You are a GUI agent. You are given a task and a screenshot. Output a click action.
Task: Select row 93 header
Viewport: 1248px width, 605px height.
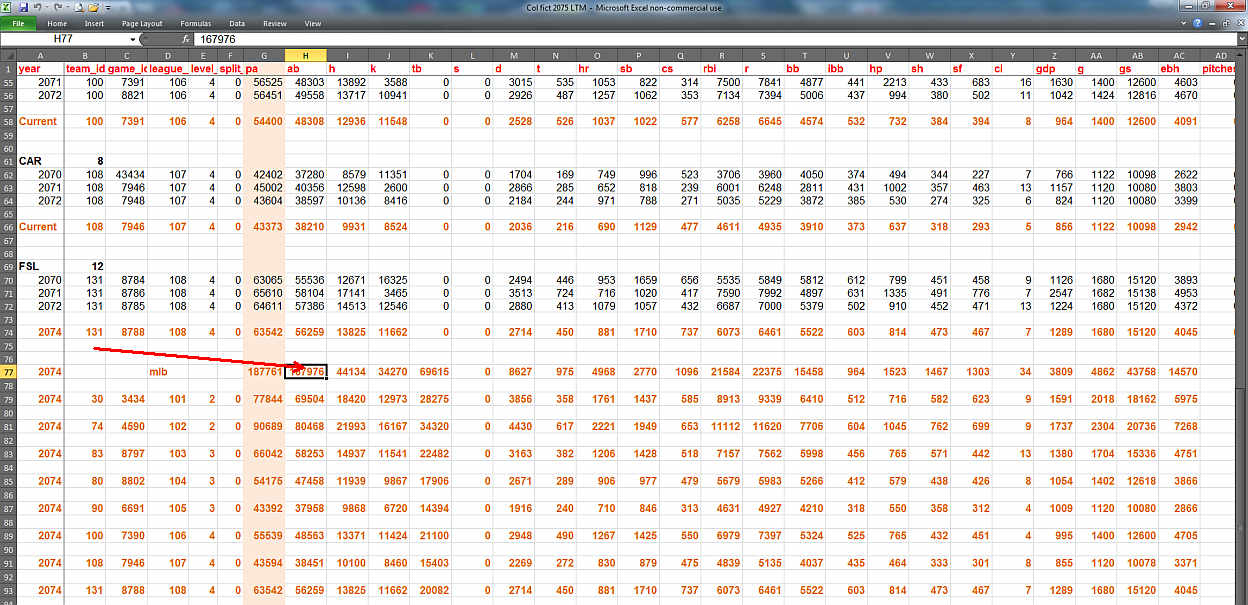tap(8, 590)
